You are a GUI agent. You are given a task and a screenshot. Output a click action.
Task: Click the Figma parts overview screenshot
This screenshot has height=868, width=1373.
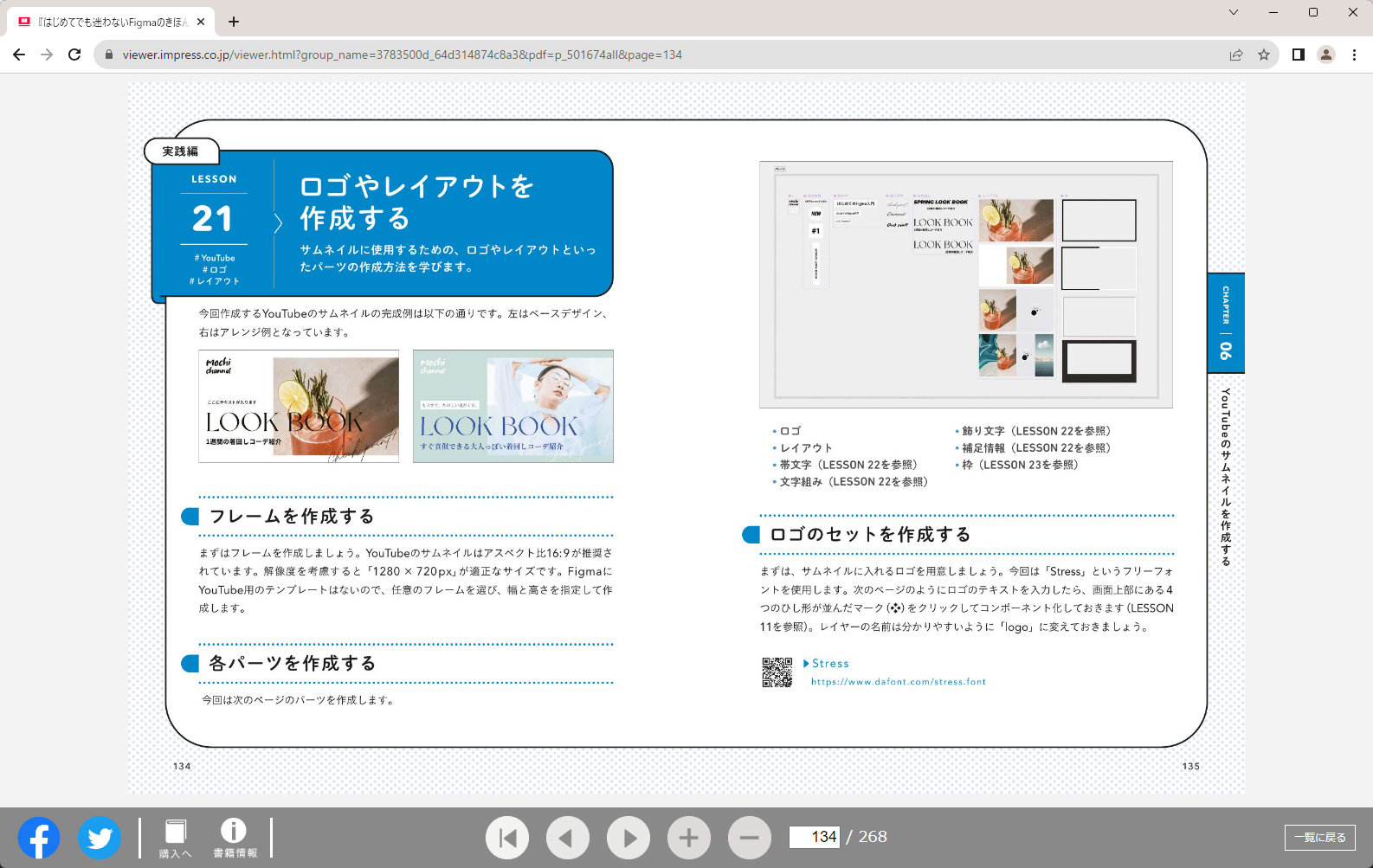966,285
